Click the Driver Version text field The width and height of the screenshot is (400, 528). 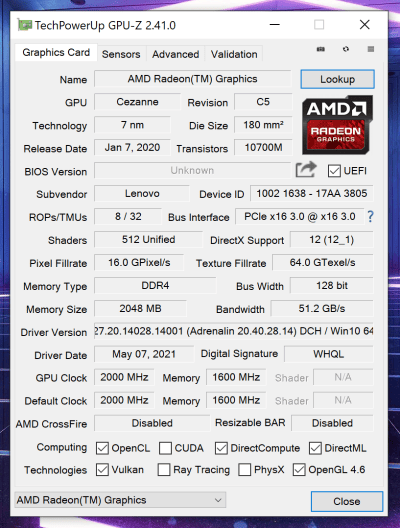pyautogui.click(x=234, y=331)
